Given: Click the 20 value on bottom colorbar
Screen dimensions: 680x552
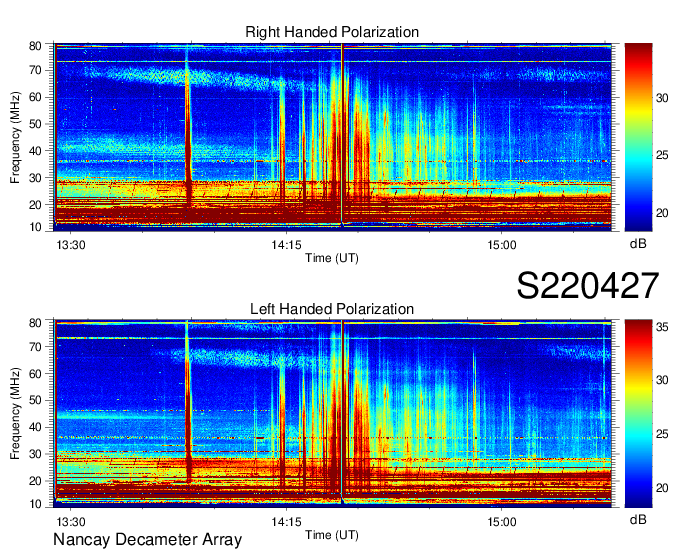Looking at the screenshot, I should coord(662,488).
